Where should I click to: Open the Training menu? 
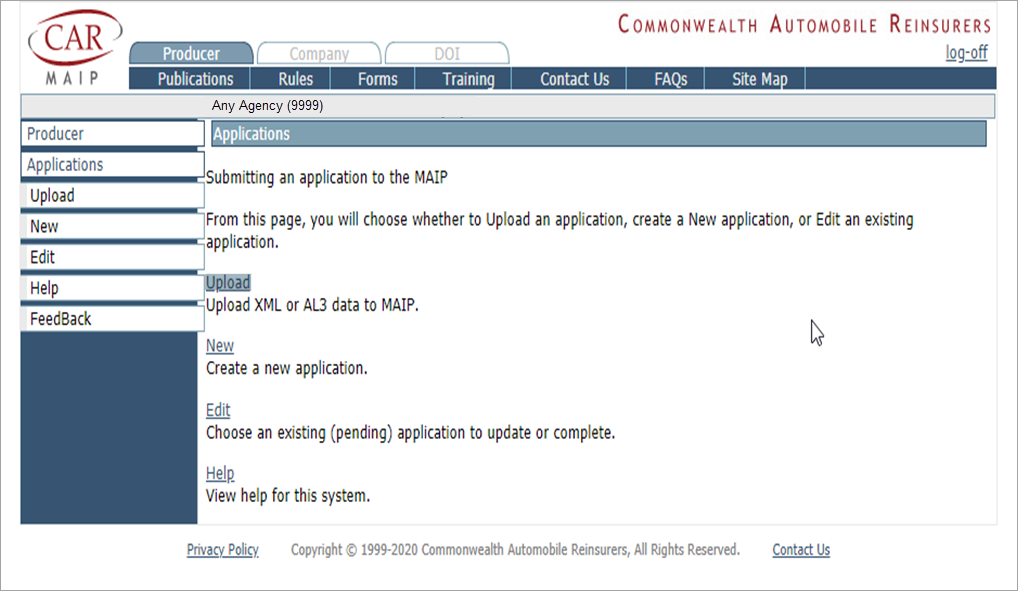[468, 79]
